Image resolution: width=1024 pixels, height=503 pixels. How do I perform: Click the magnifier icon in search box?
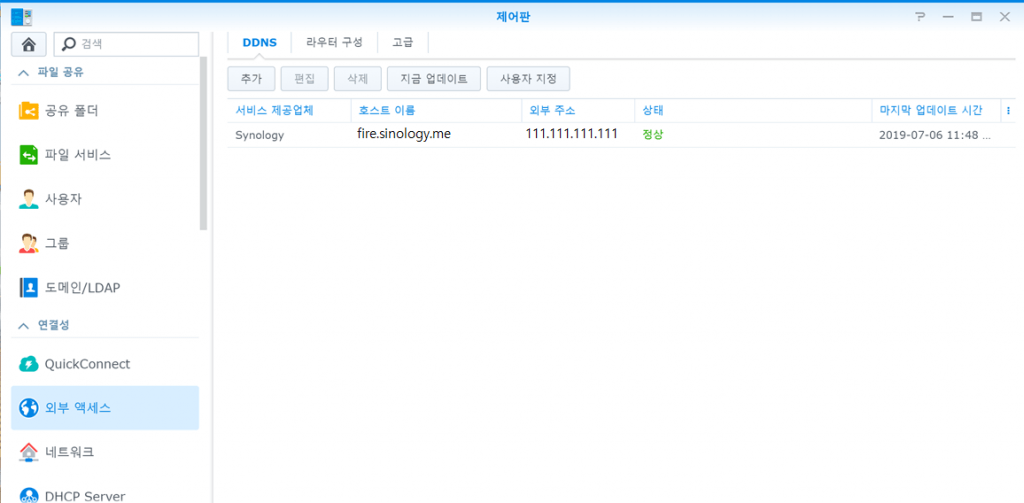point(68,44)
